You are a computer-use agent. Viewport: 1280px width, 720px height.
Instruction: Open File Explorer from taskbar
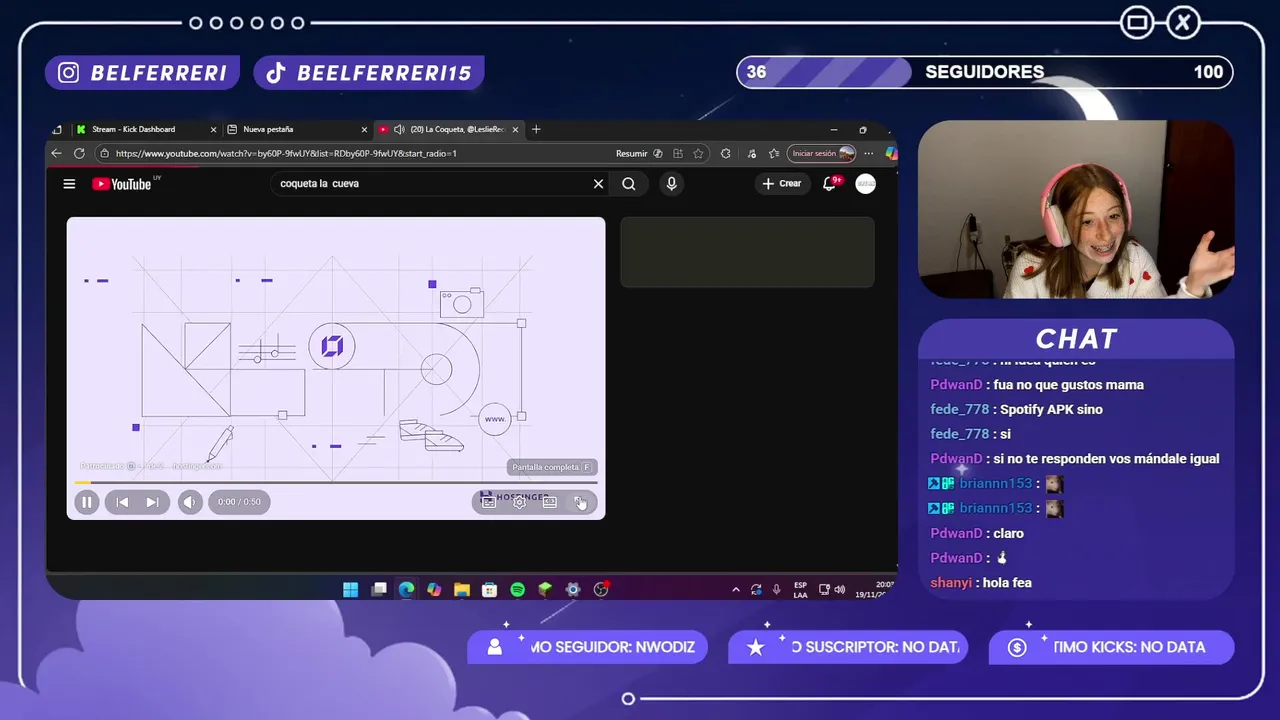(462, 590)
